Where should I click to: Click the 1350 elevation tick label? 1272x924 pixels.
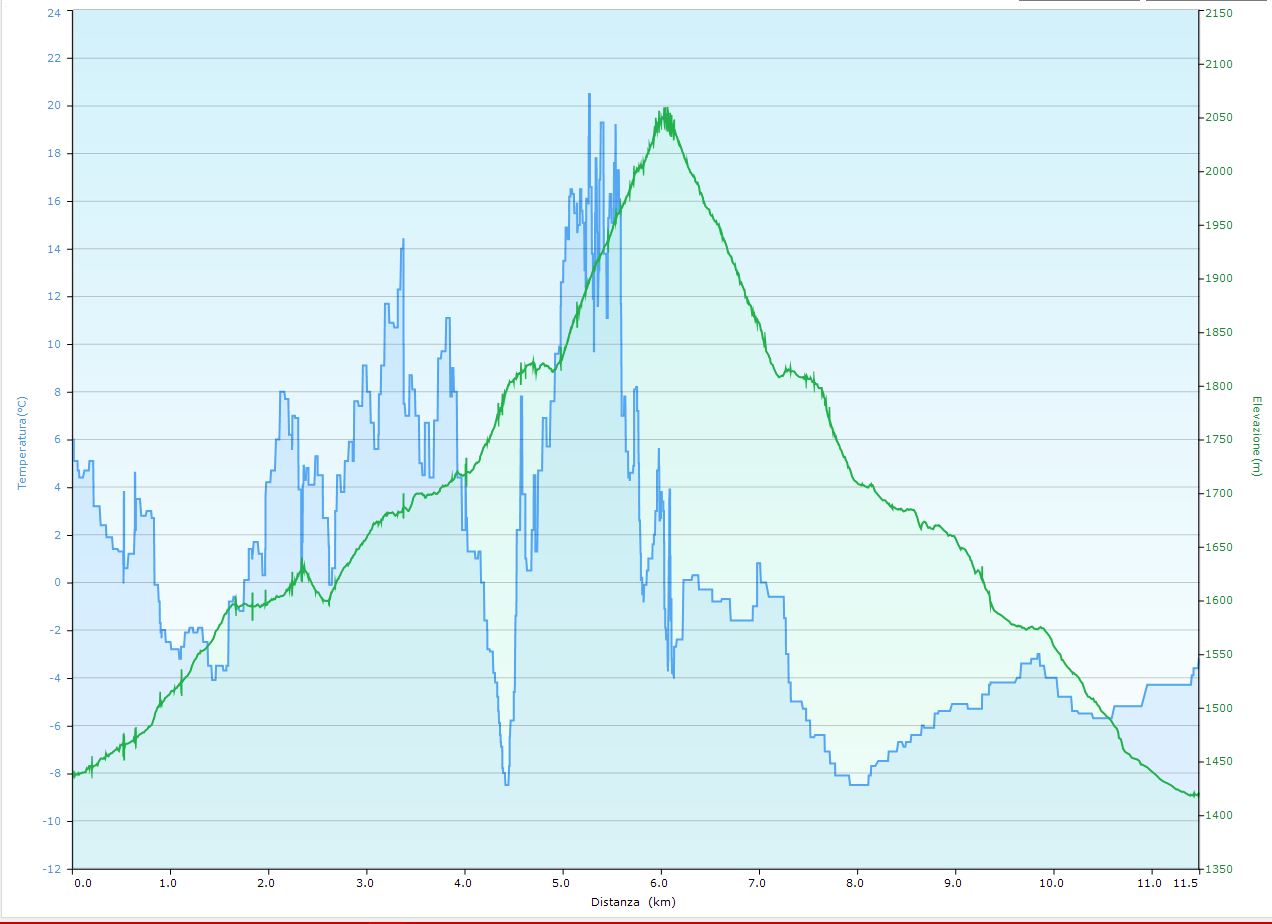tap(1218, 869)
